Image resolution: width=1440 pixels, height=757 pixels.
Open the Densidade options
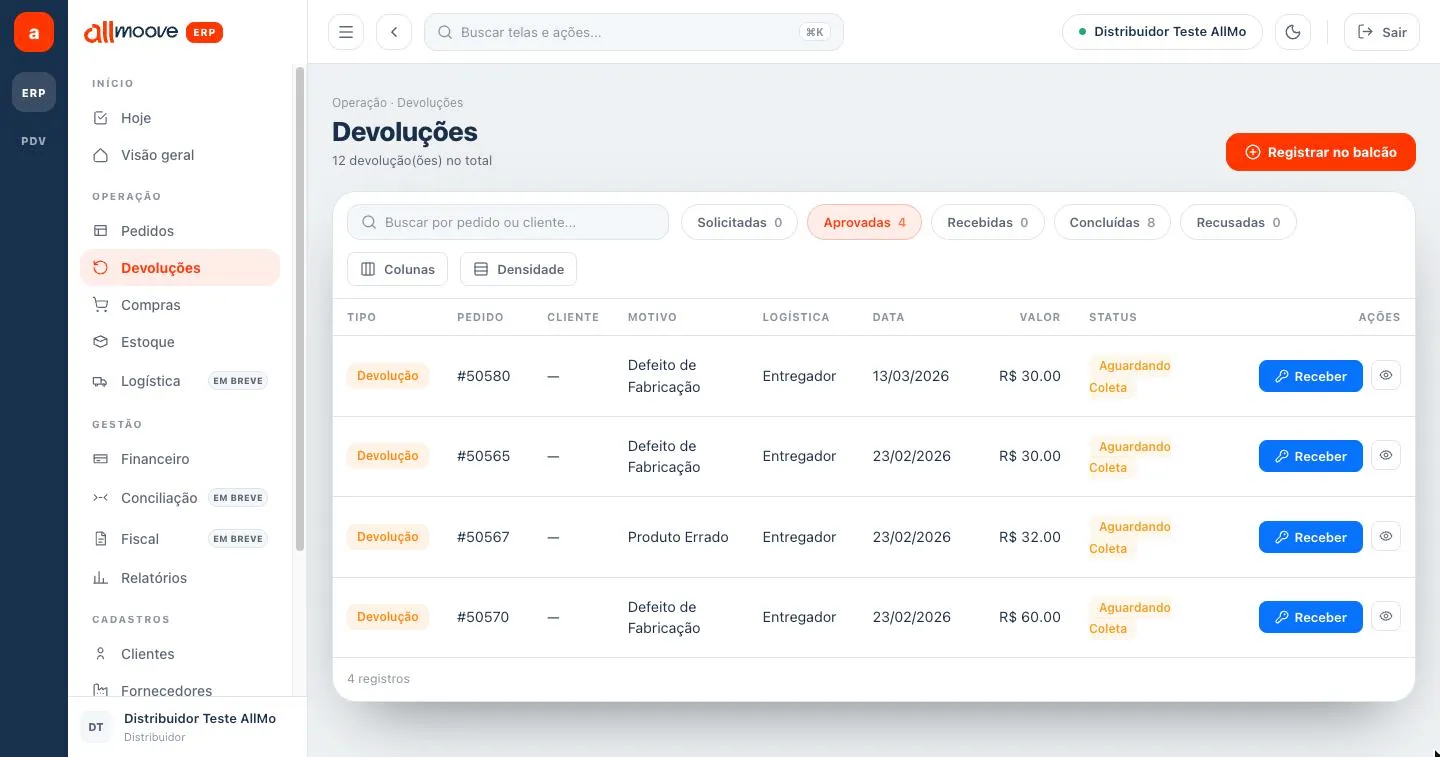point(518,269)
